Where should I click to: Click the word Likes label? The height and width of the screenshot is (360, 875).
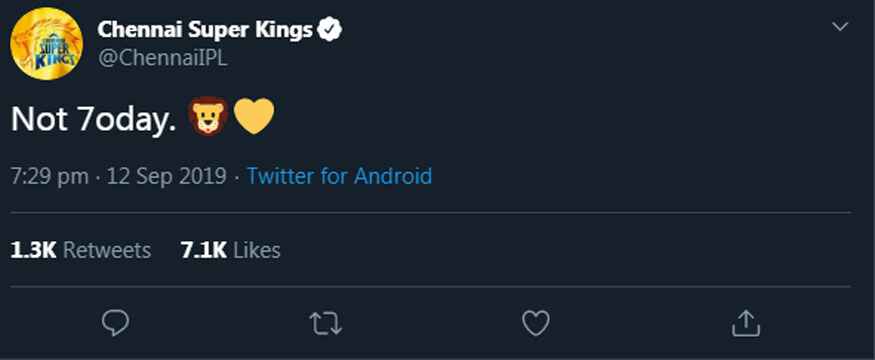(257, 250)
